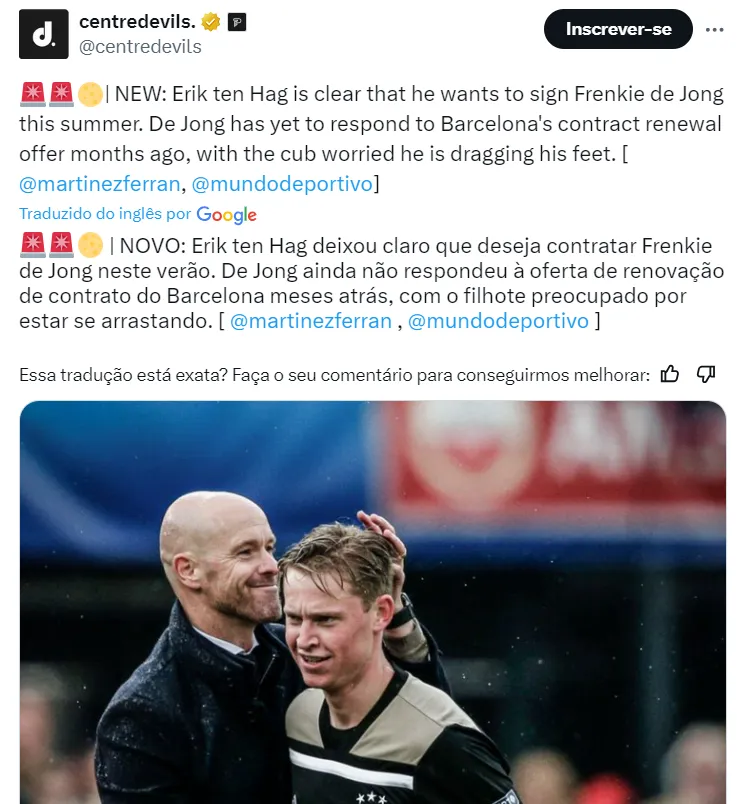Click the centredevils profile avatar

coord(44,34)
